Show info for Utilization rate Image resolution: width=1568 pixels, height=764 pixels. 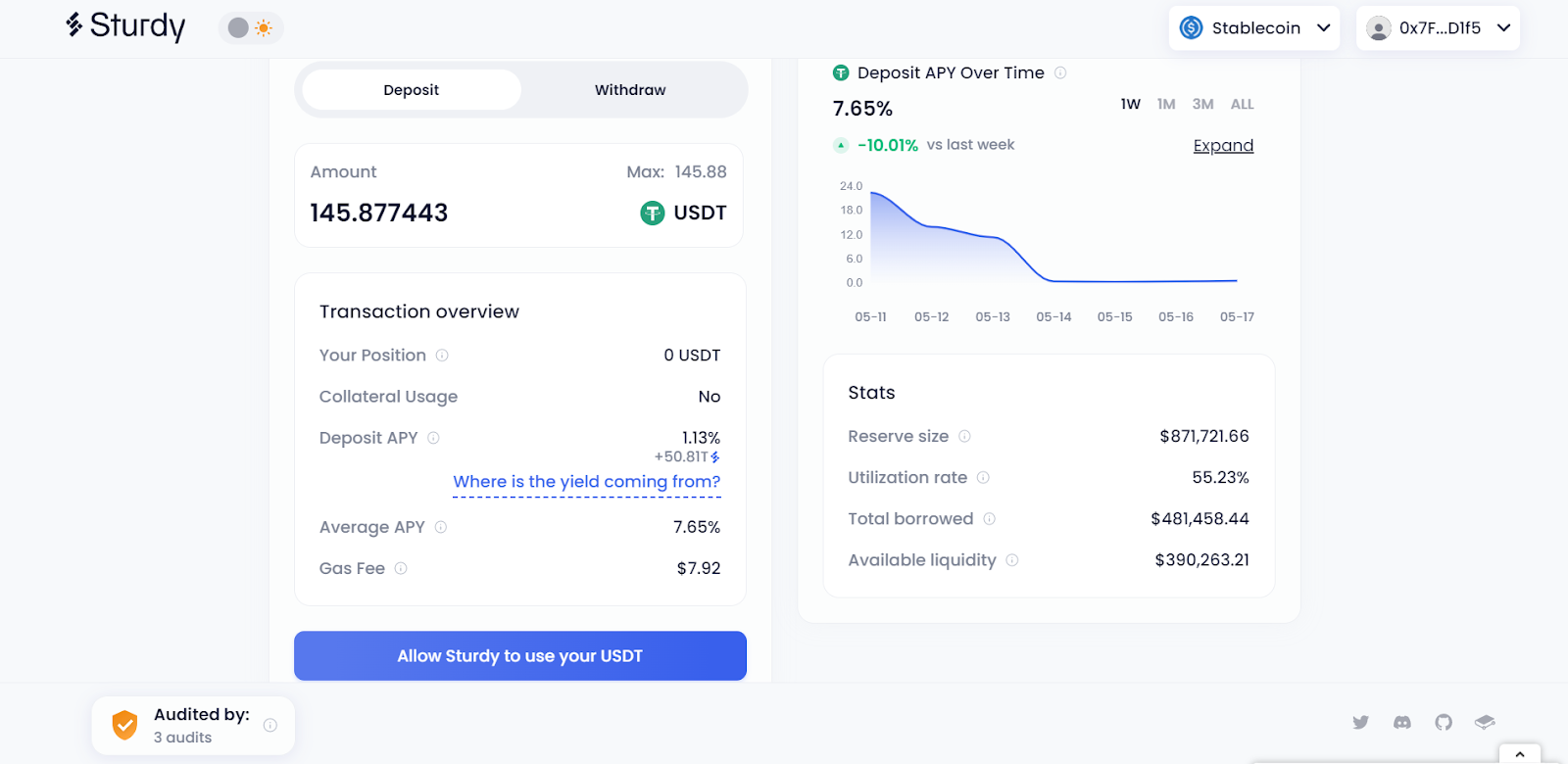coord(983,478)
